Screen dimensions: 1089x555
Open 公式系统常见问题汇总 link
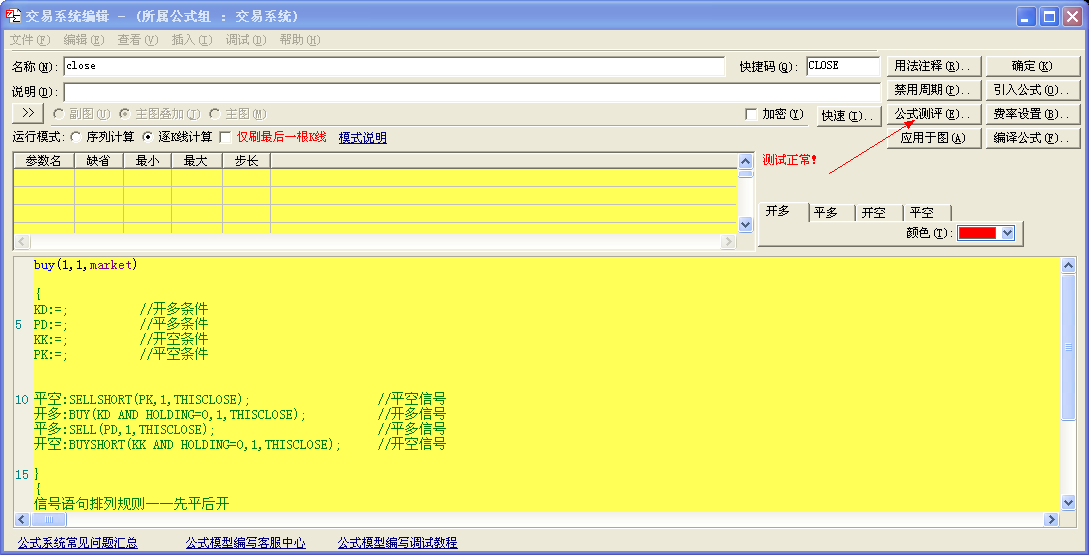pyautogui.click(x=77, y=543)
